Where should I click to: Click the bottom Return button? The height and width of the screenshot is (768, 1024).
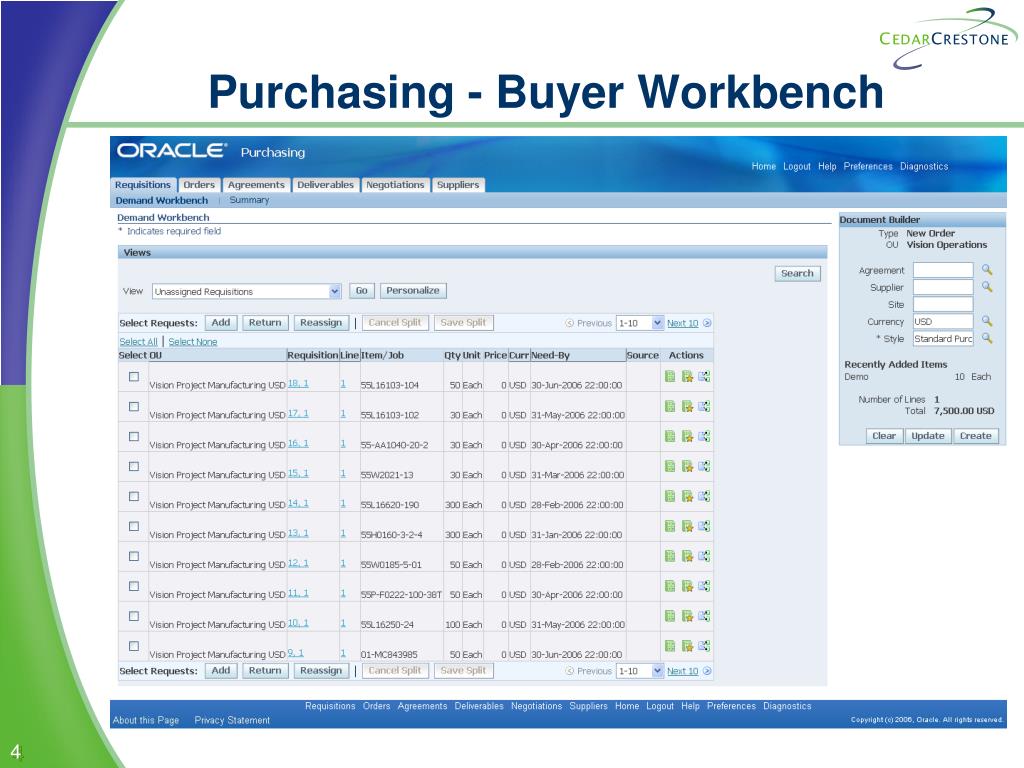click(x=265, y=670)
